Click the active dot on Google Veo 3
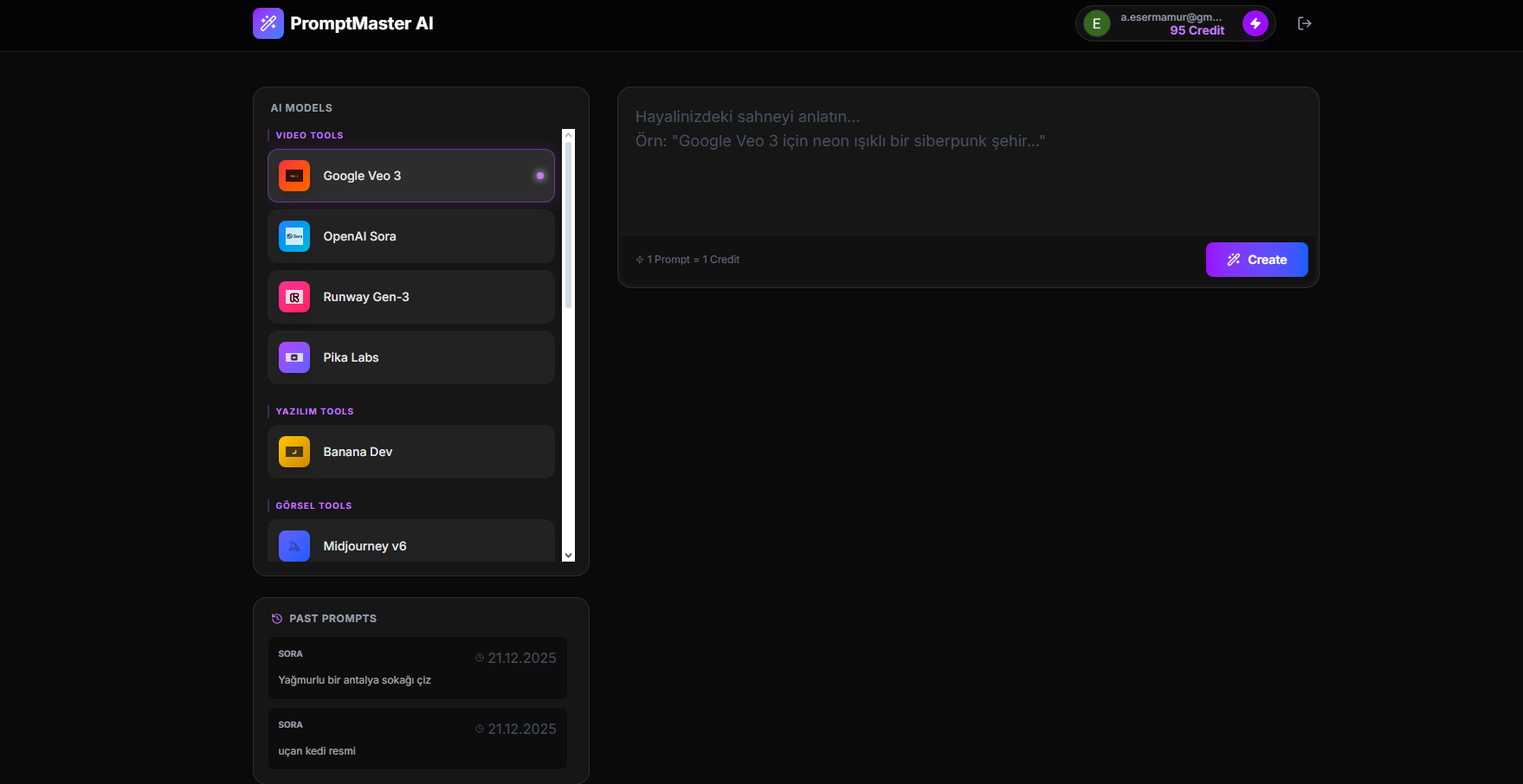The height and width of the screenshot is (784, 1523). [540, 176]
